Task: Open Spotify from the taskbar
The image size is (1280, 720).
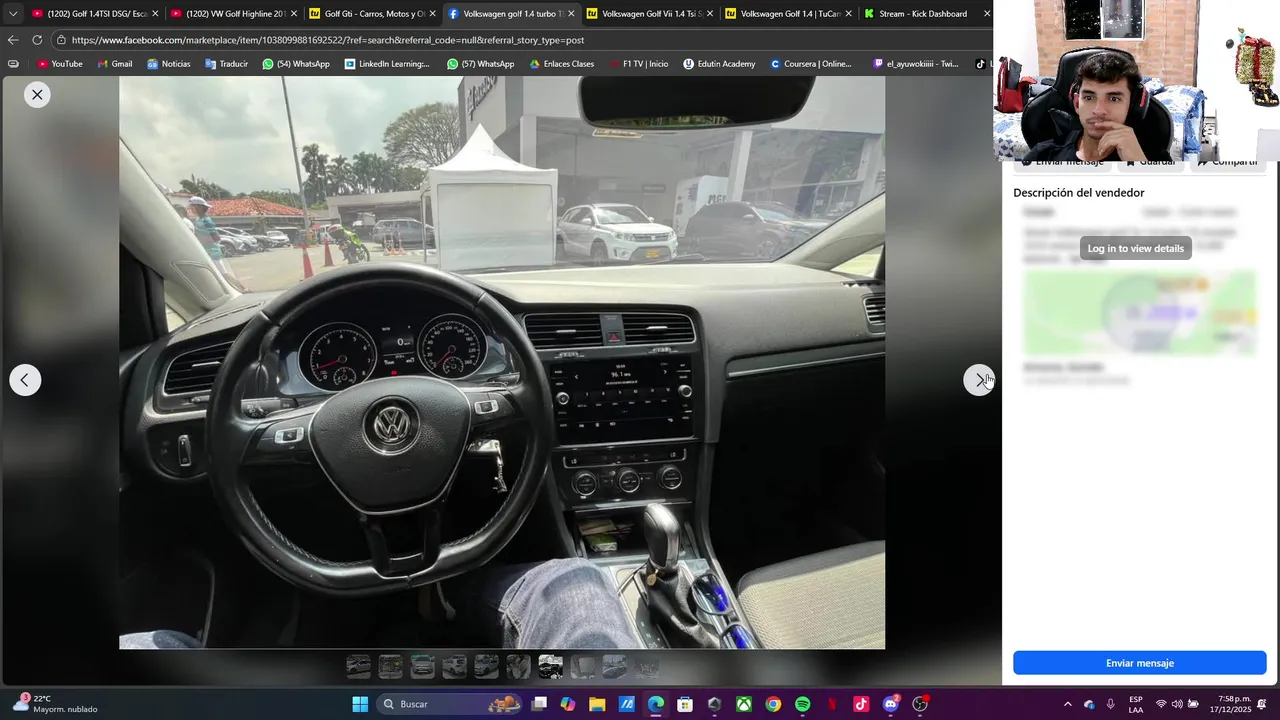Action: pos(802,704)
